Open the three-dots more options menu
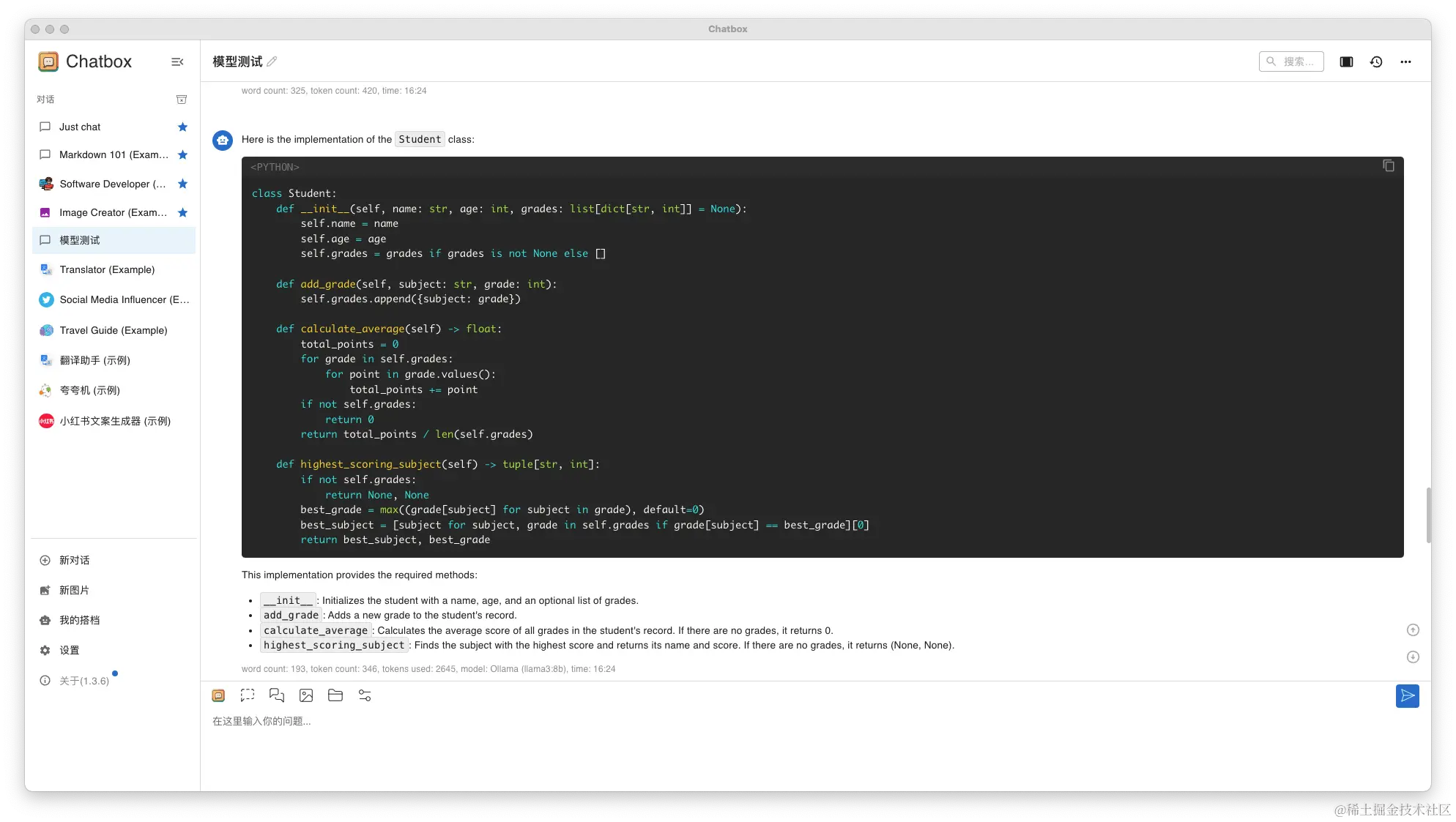Viewport: 1456px width, 822px height. (x=1405, y=61)
